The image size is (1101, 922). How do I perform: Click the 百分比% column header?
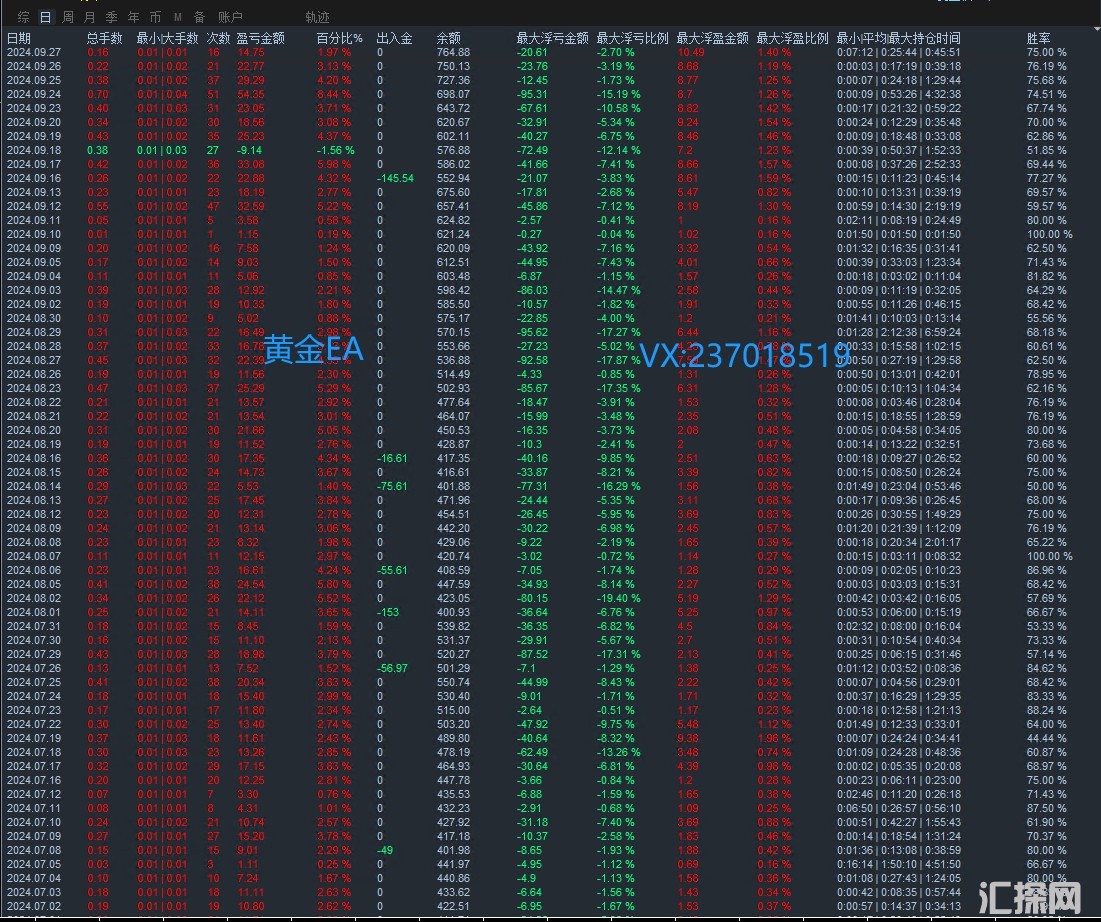click(340, 38)
